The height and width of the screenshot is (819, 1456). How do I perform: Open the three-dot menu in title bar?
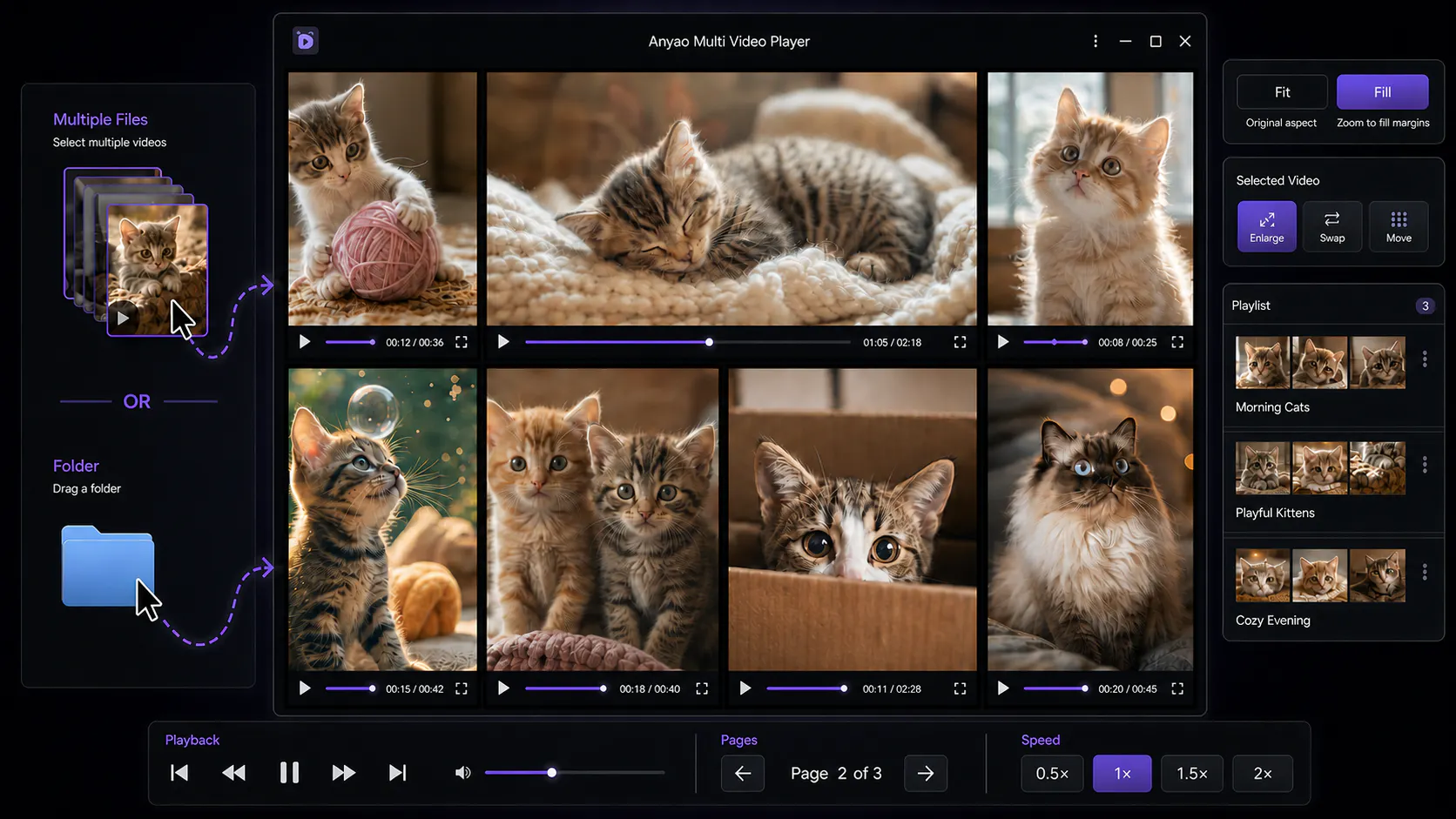point(1095,41)
